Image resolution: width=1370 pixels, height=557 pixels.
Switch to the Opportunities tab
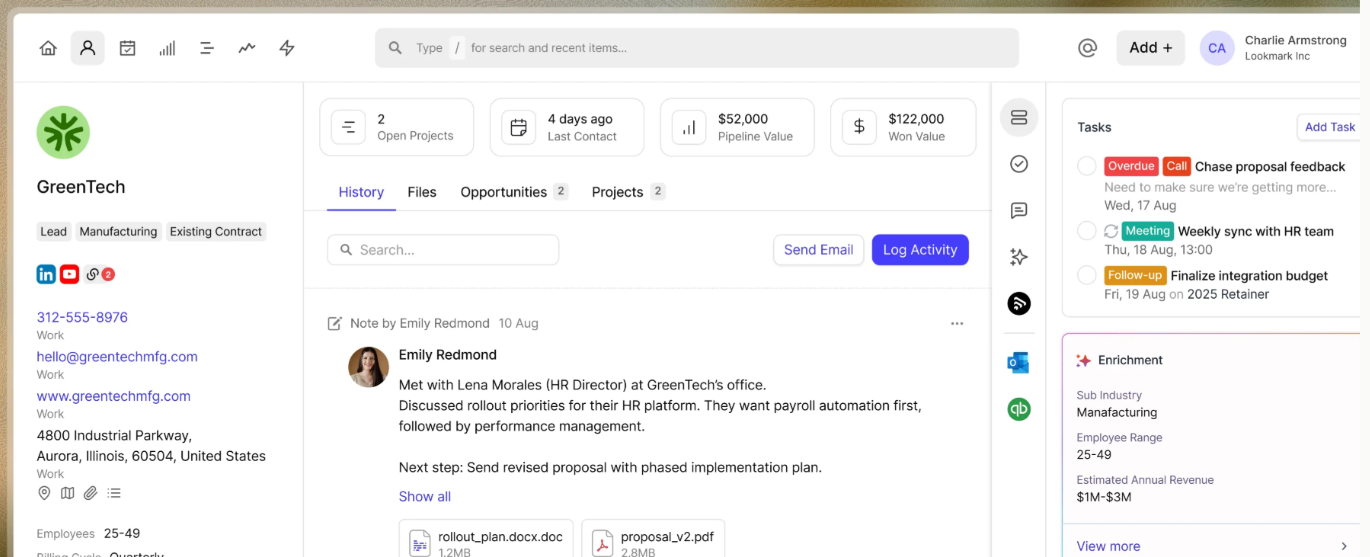(x=514, y=192)
